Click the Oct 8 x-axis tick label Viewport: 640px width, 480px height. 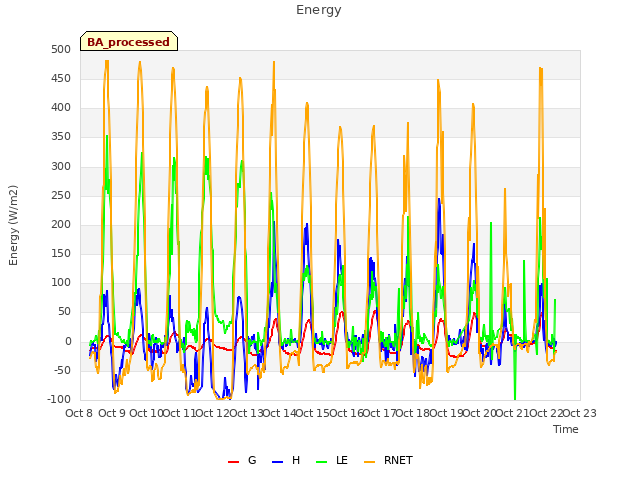tap(79, 413)
